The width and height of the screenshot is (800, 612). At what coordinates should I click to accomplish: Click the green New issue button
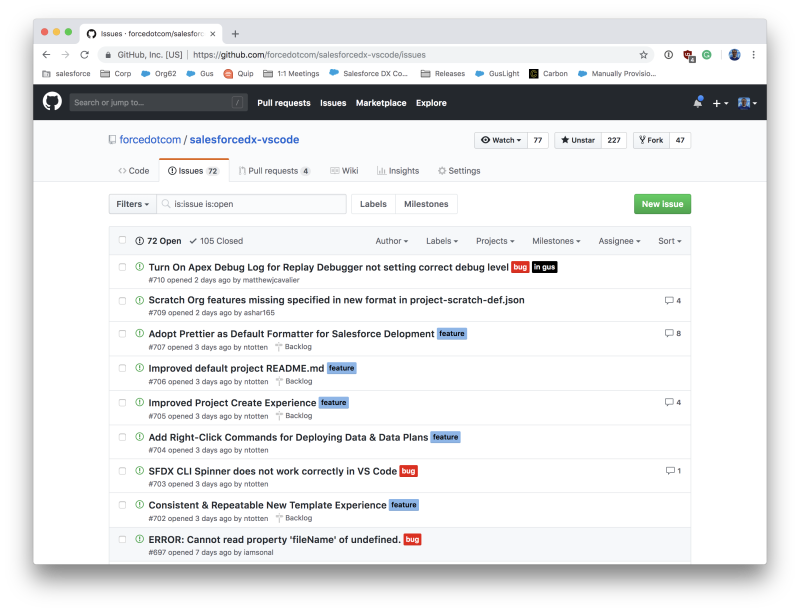[662, 203]
